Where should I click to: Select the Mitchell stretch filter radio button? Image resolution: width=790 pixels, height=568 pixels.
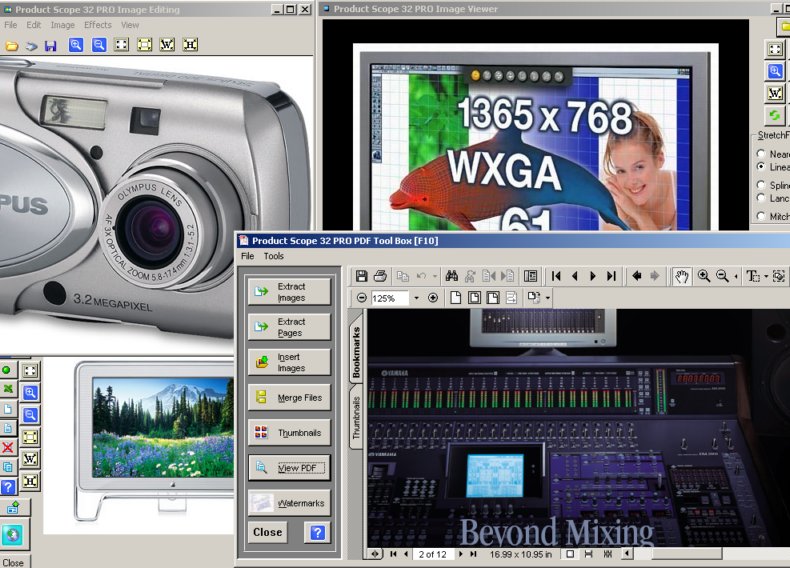(761, 216)
